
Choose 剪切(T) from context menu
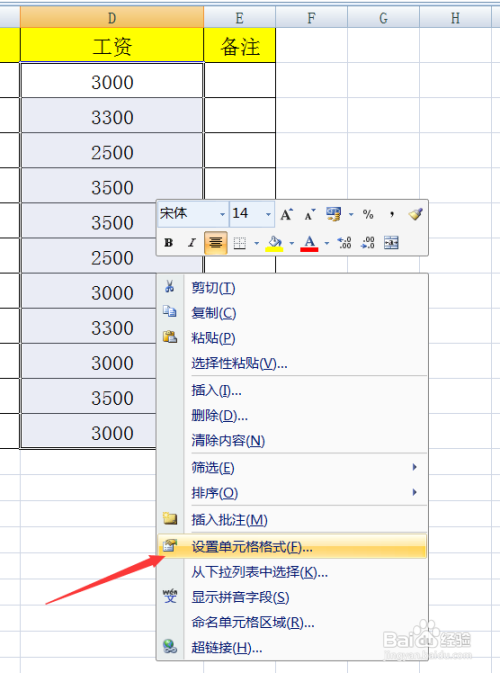click(292, 288)
